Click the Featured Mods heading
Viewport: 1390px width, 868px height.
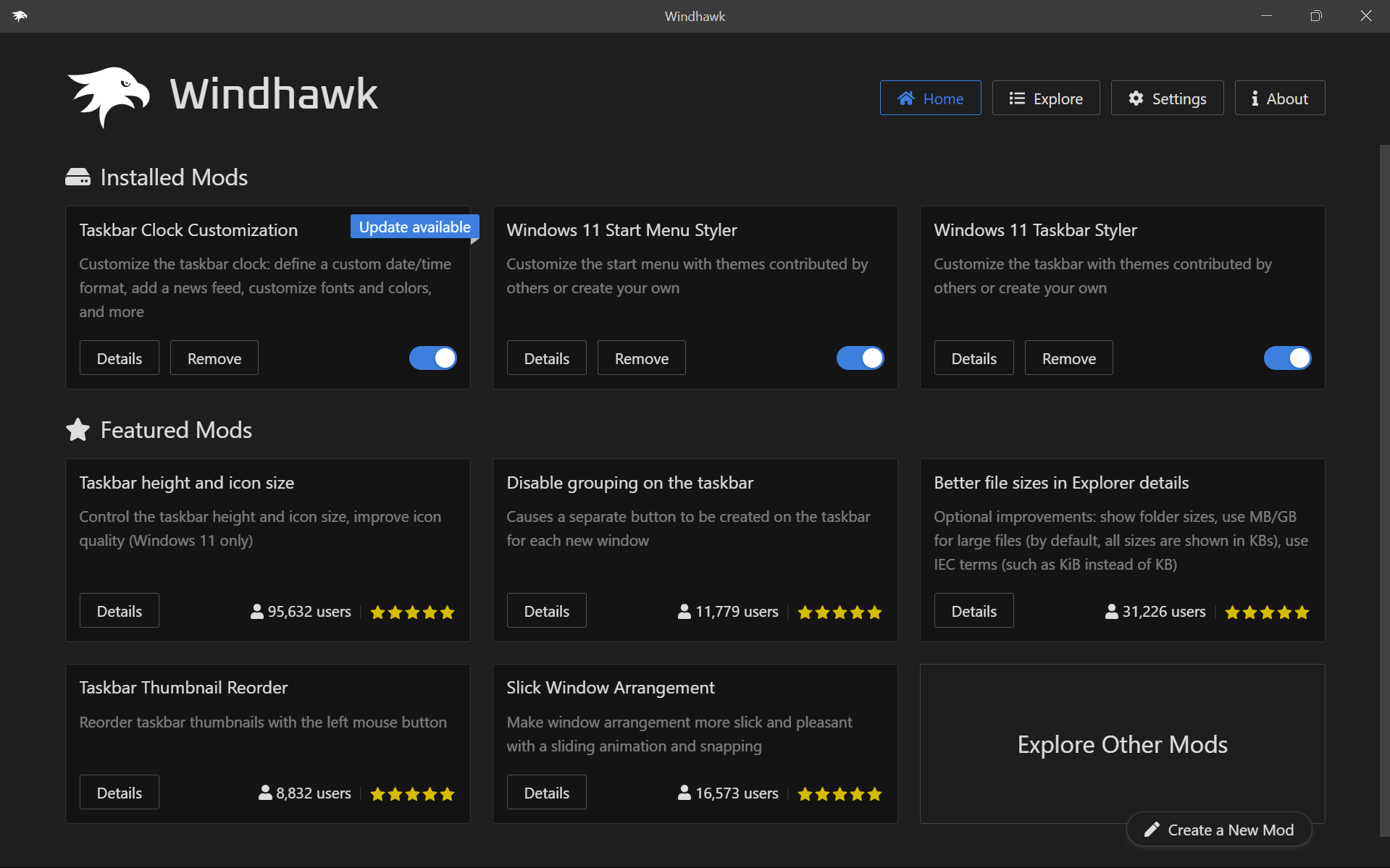tap(176, 430)
